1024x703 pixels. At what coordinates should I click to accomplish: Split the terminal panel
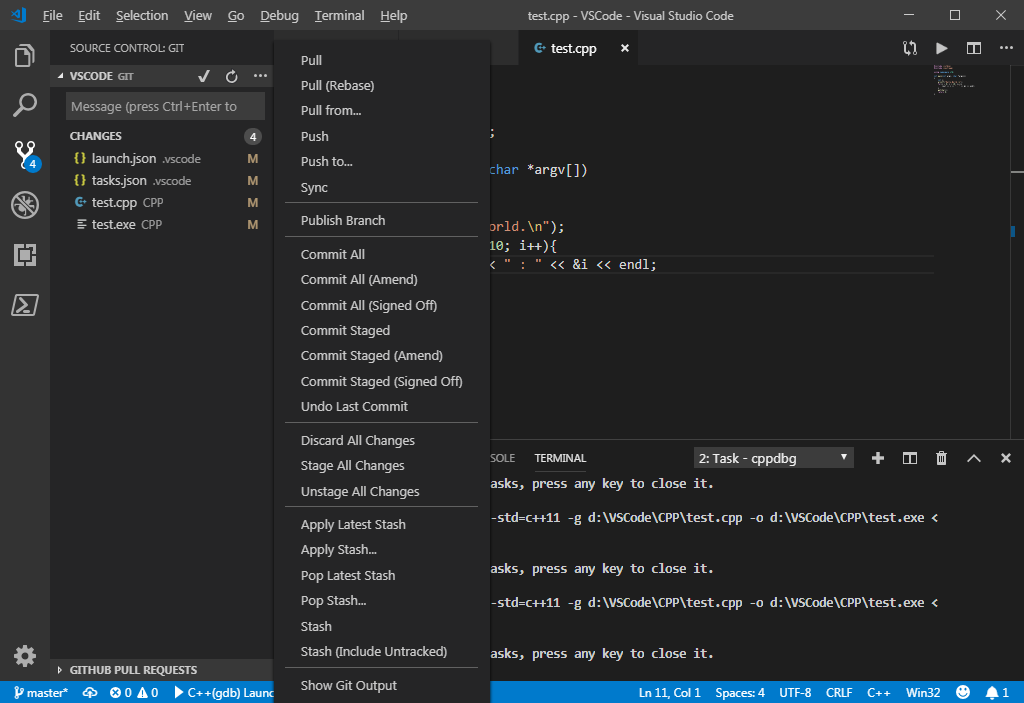910,458
